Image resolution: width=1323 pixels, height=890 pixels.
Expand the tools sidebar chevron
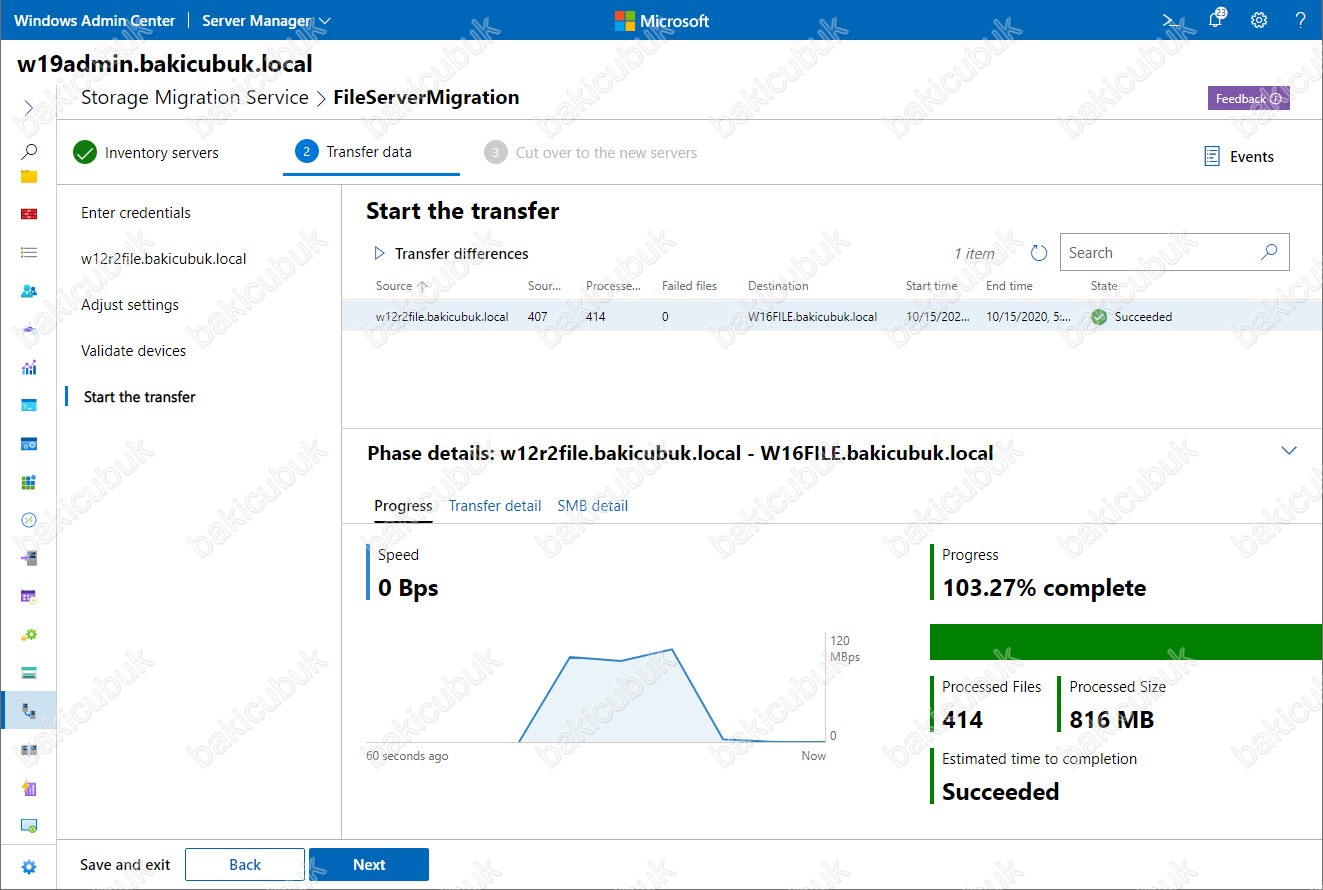coord(28,107)
